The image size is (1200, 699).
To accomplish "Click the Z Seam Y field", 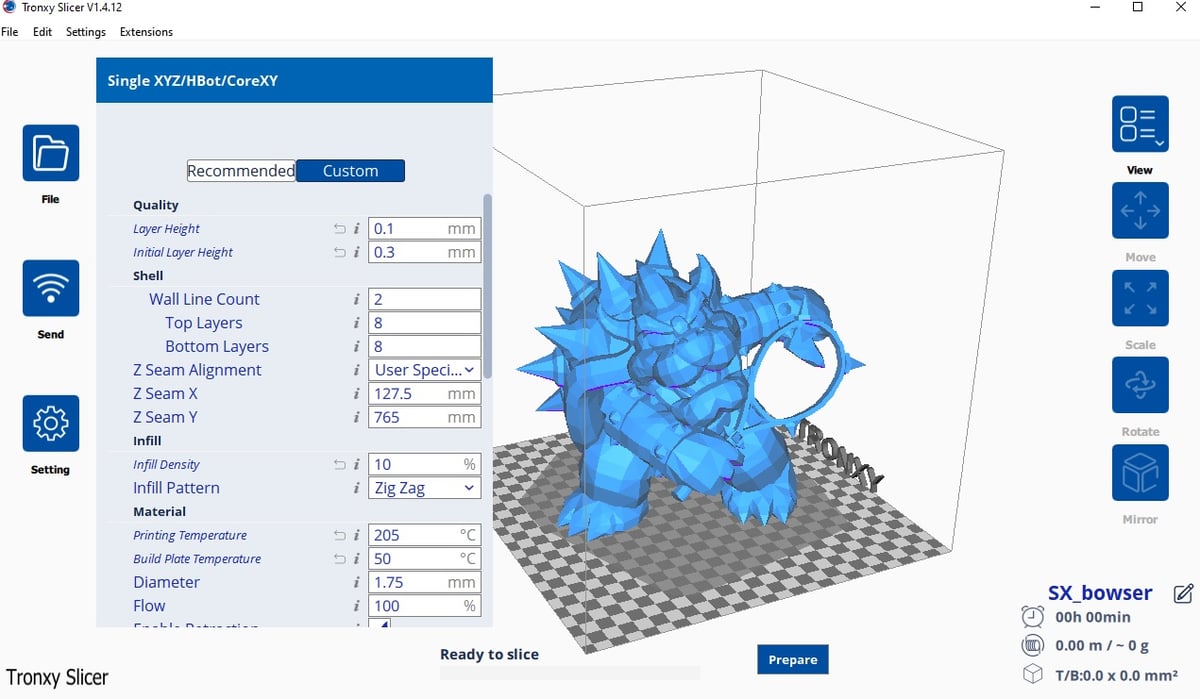I will point(425,417).
